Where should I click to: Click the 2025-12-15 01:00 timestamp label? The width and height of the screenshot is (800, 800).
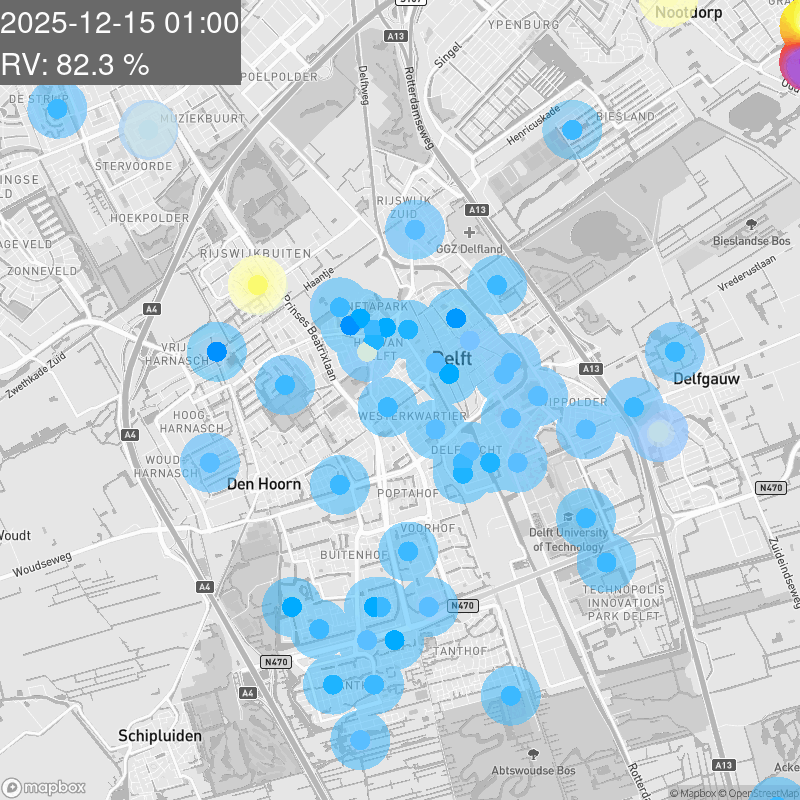click(121, 24)
